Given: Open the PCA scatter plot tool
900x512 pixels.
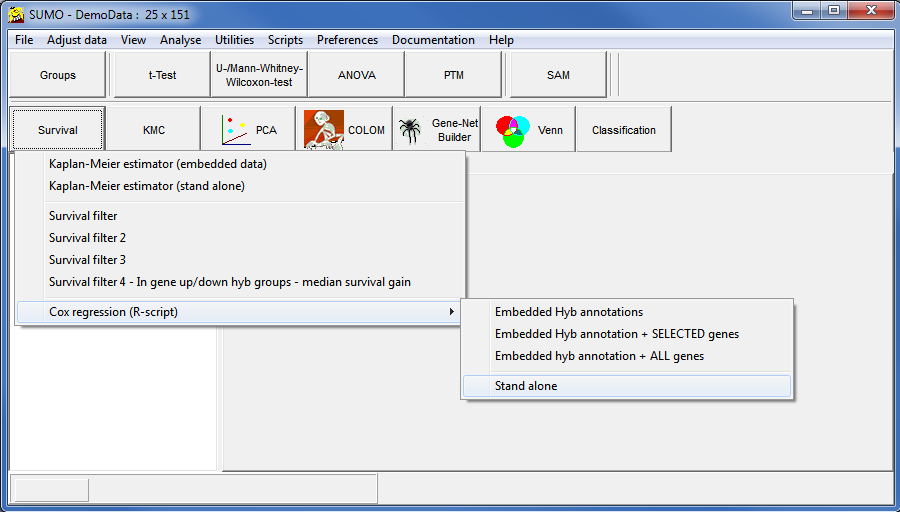Looking at the screenshot, I should pyautogui.click(x=249, y=130).
